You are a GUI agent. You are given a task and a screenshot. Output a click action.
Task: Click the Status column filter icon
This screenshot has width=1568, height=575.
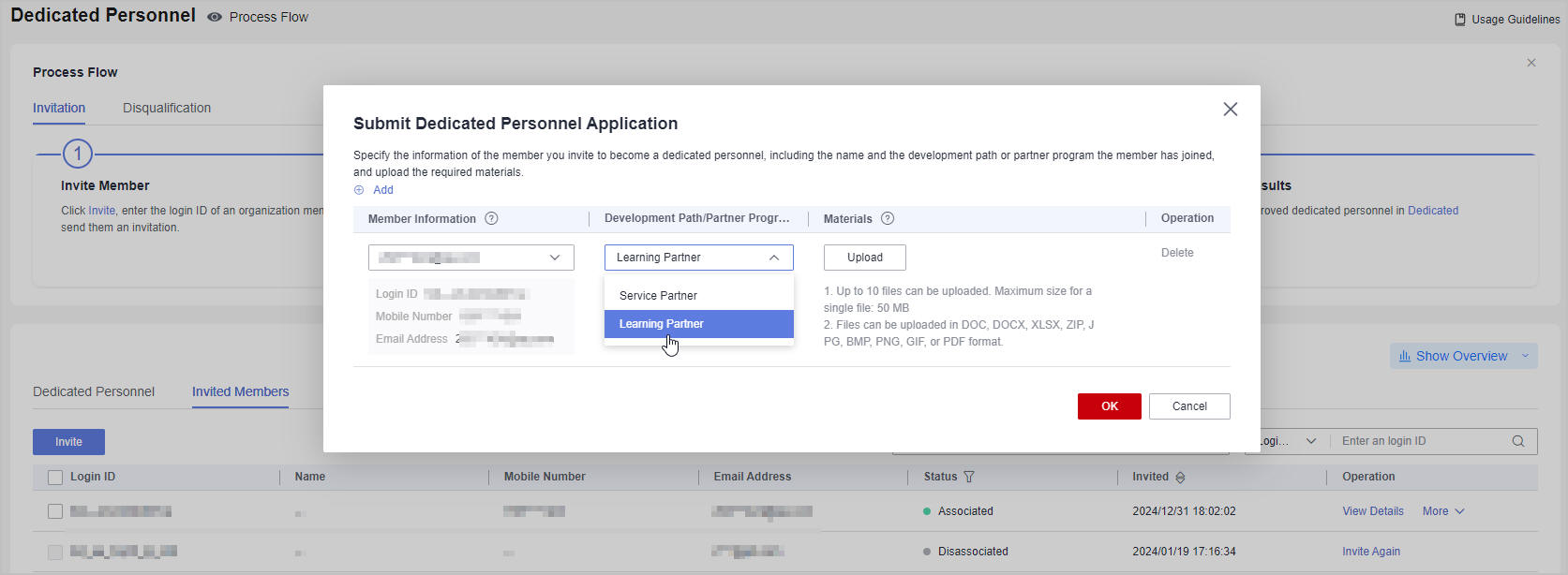coord(969,477)
